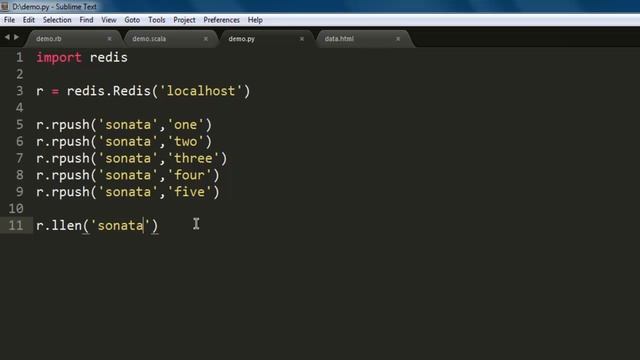The height and width of the screenshot is (360, 640).
Task: Close the data.html tab
Action: 398,39
